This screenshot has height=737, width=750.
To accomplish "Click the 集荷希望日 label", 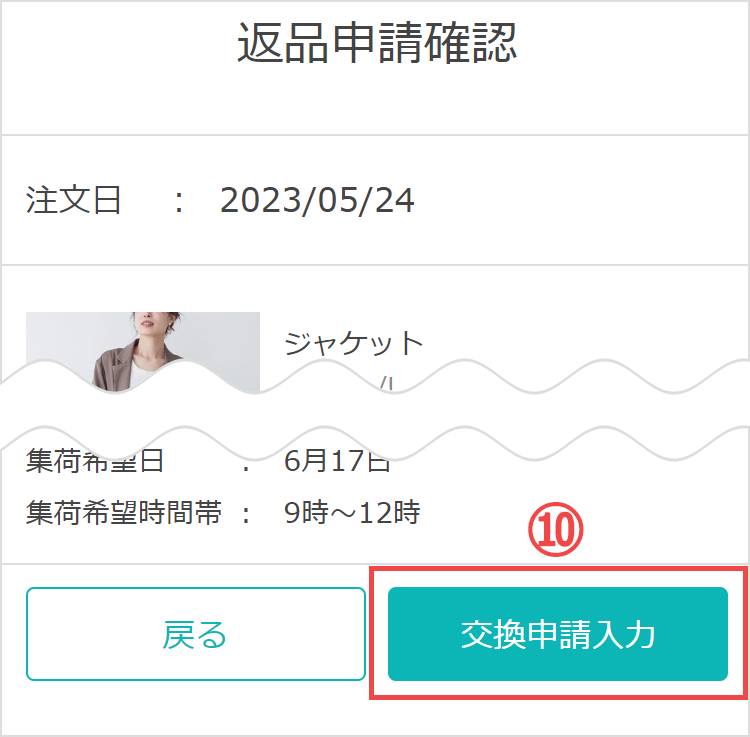I will point(95,461).
